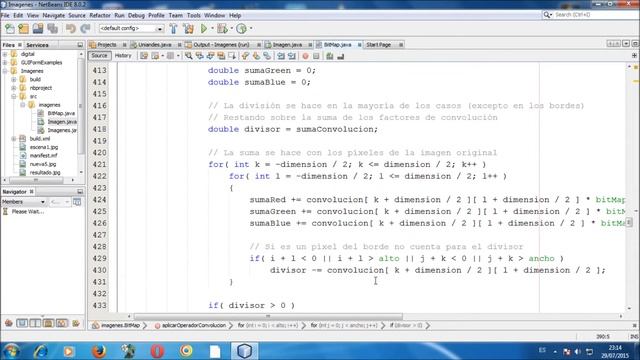Viewport: 640px width, 360px height.
Task: Click the Toggle Bookmark icon
Action: coord(267,56)
